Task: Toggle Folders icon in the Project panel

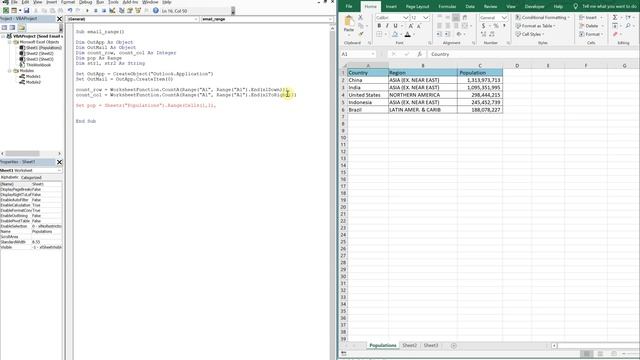Action: pos(22,27)
